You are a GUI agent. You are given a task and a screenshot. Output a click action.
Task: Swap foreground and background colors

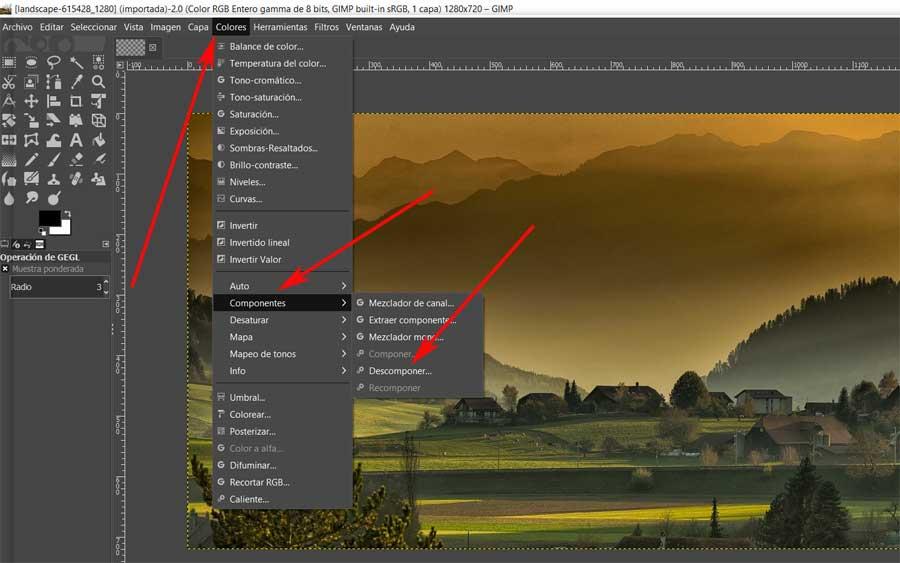click(67, 214)
